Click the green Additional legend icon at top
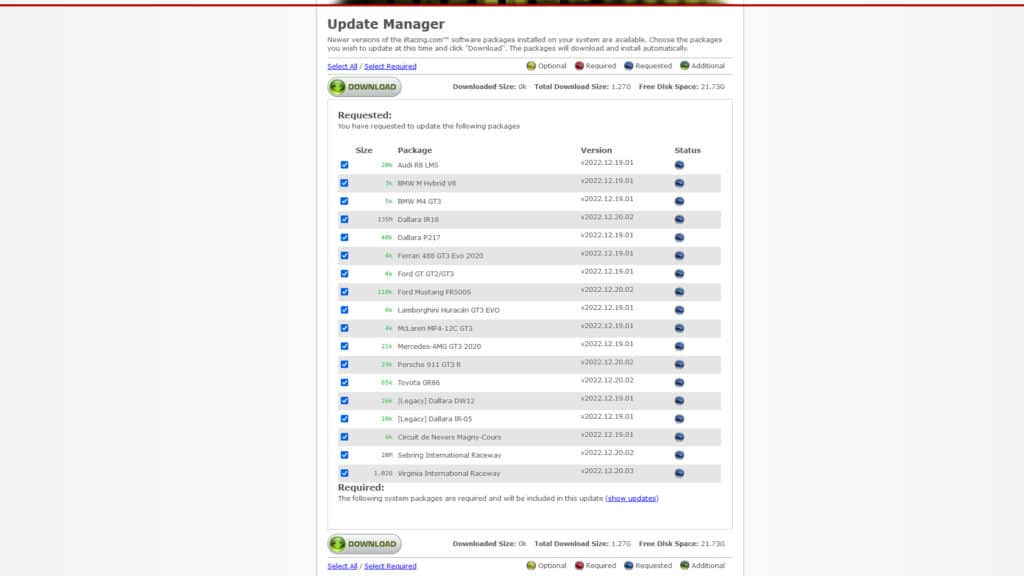Image resolution: width=1024 pixels, height=576 pixels. click(x=684, y=66)
